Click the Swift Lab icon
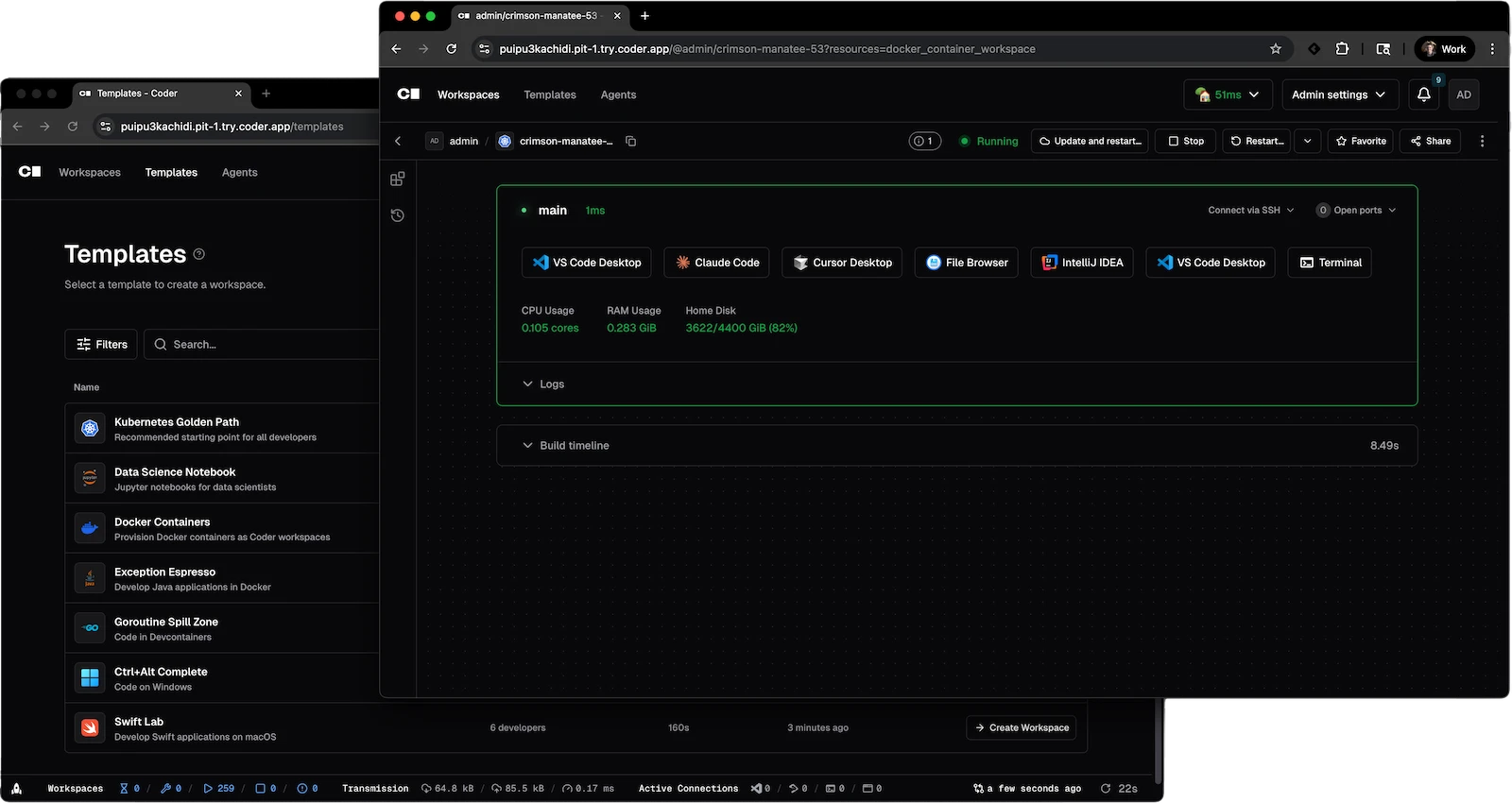Viewport: 1512px width, 803px height. [90, 728]
